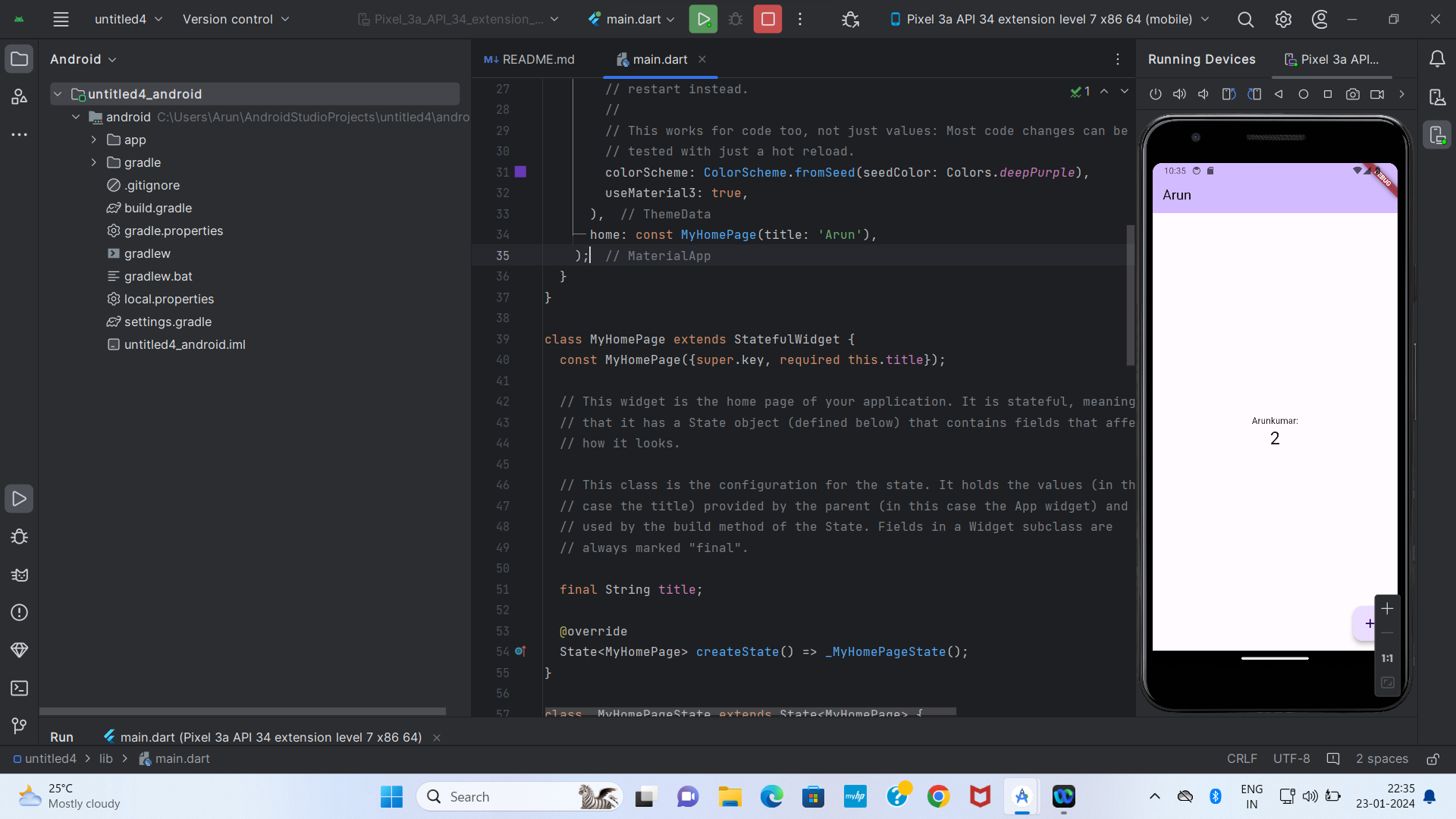Open the Terminal tool window
This screenshot has width=1456, height=819.
click(x=20, y=688)
